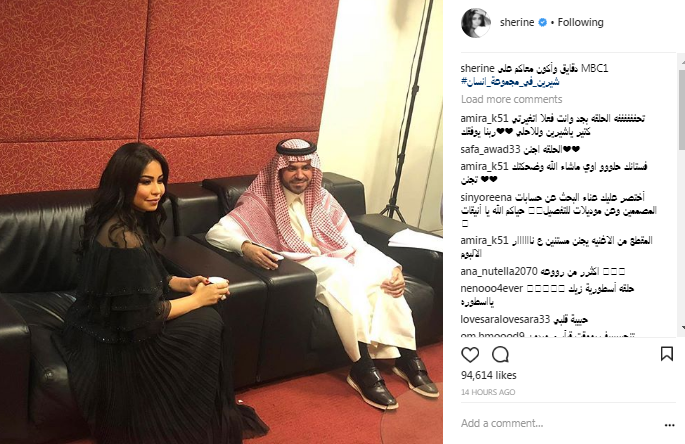Toggle the Following status button
The height and width of the screenshot is (444, 685).
[x=580, y=22]
